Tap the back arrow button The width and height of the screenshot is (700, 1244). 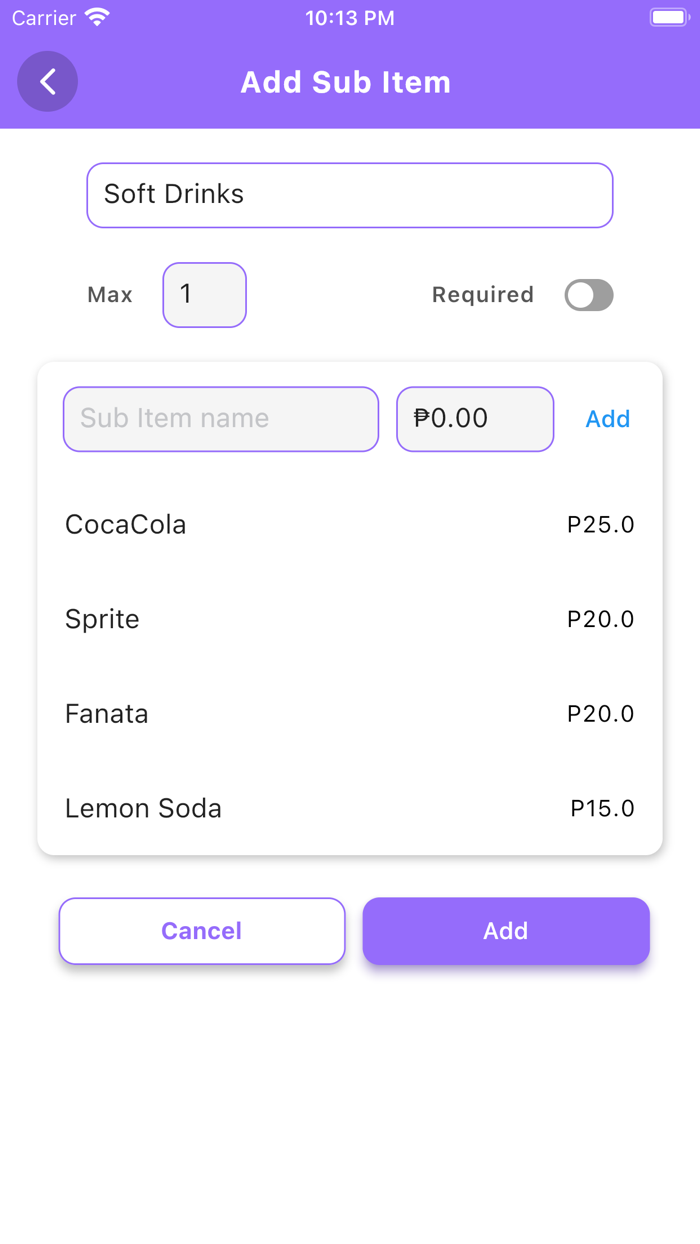click(x=47, y=81)
